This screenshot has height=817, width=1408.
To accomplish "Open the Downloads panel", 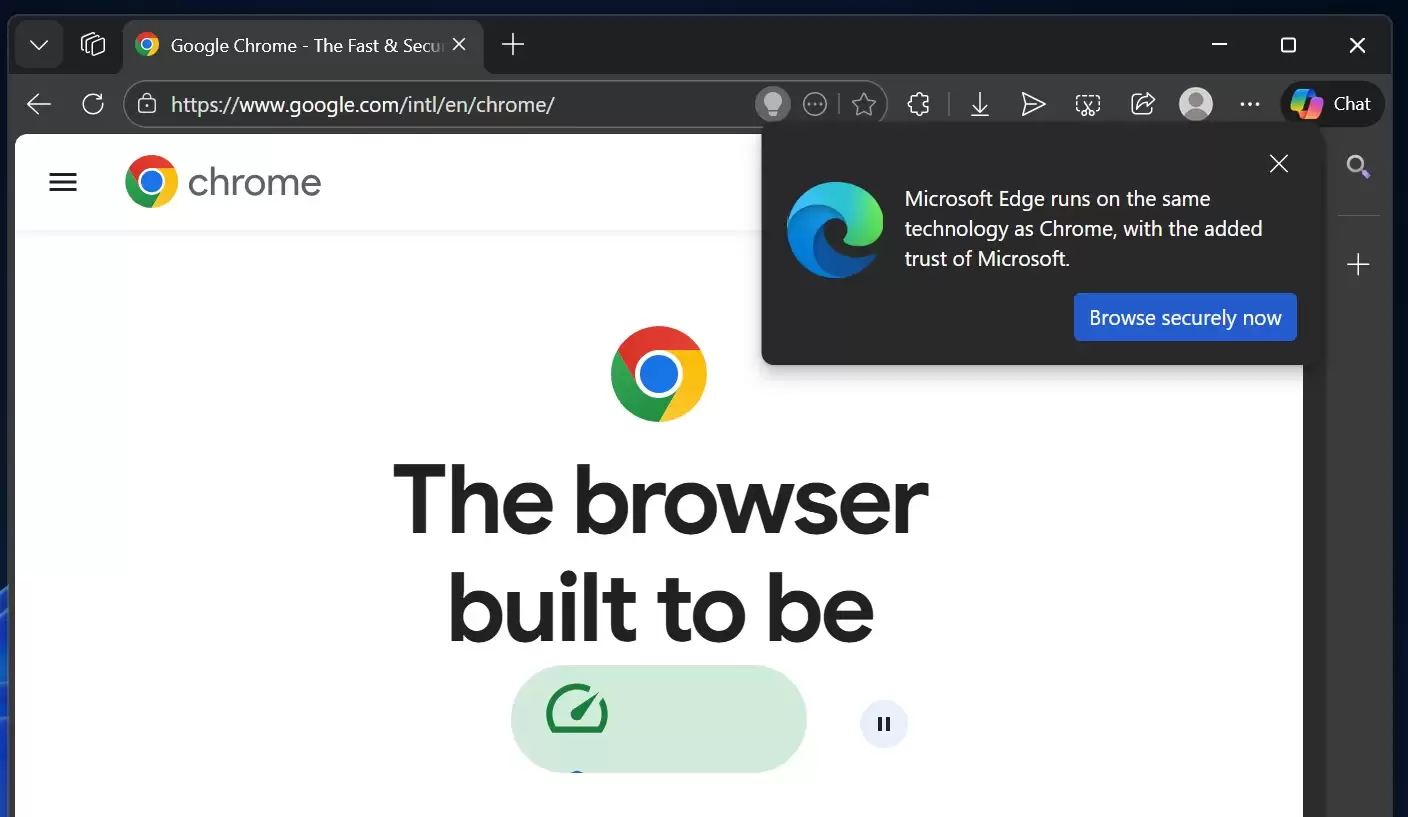I will [x=979, y=104].
